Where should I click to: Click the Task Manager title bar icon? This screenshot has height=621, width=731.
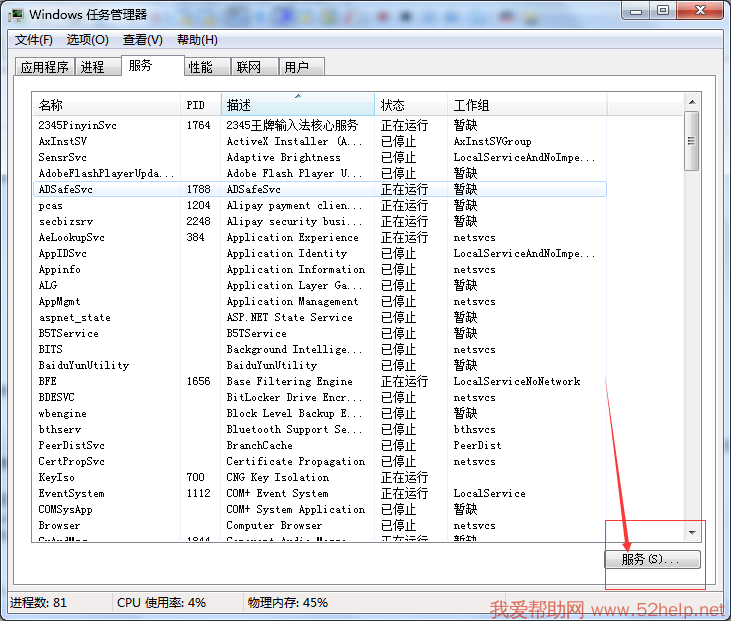16,14
